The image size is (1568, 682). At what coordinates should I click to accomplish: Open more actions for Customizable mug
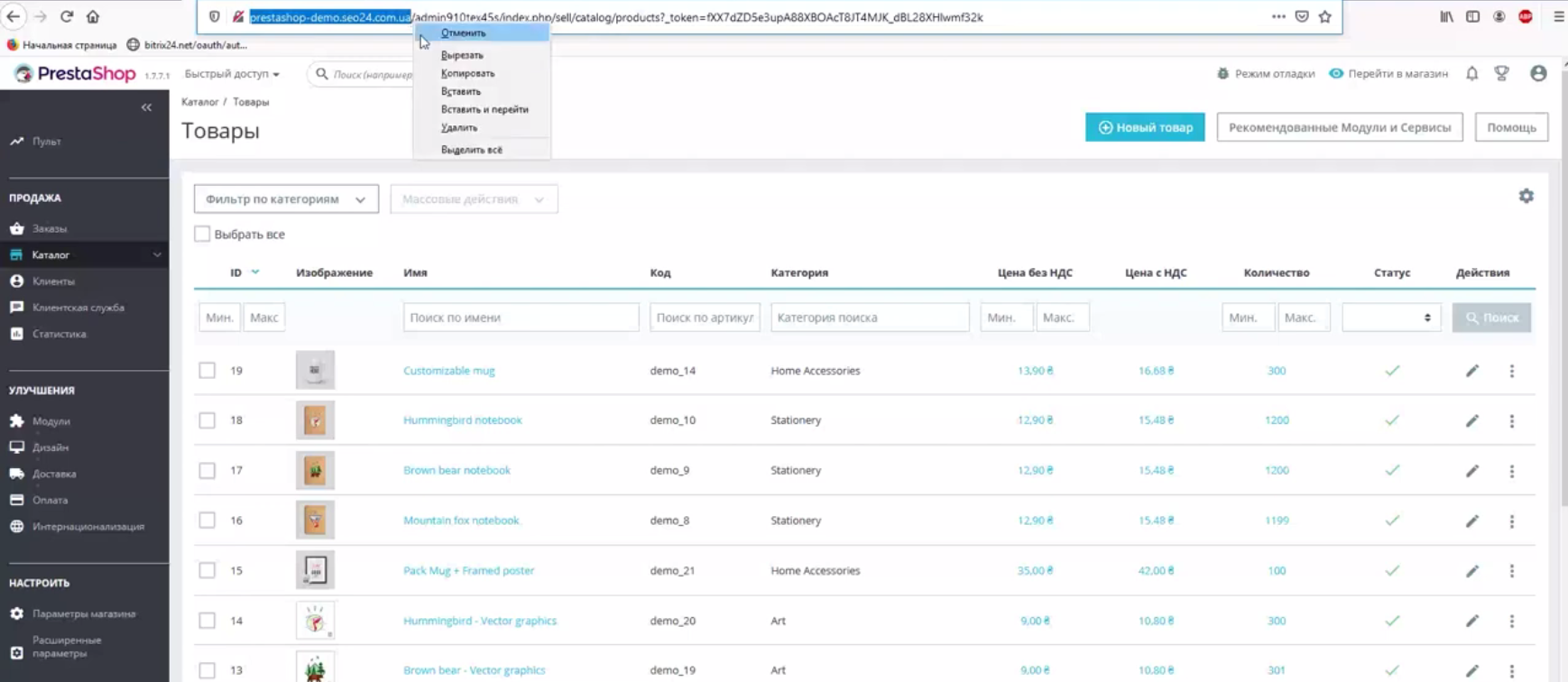click(1512, 371)
